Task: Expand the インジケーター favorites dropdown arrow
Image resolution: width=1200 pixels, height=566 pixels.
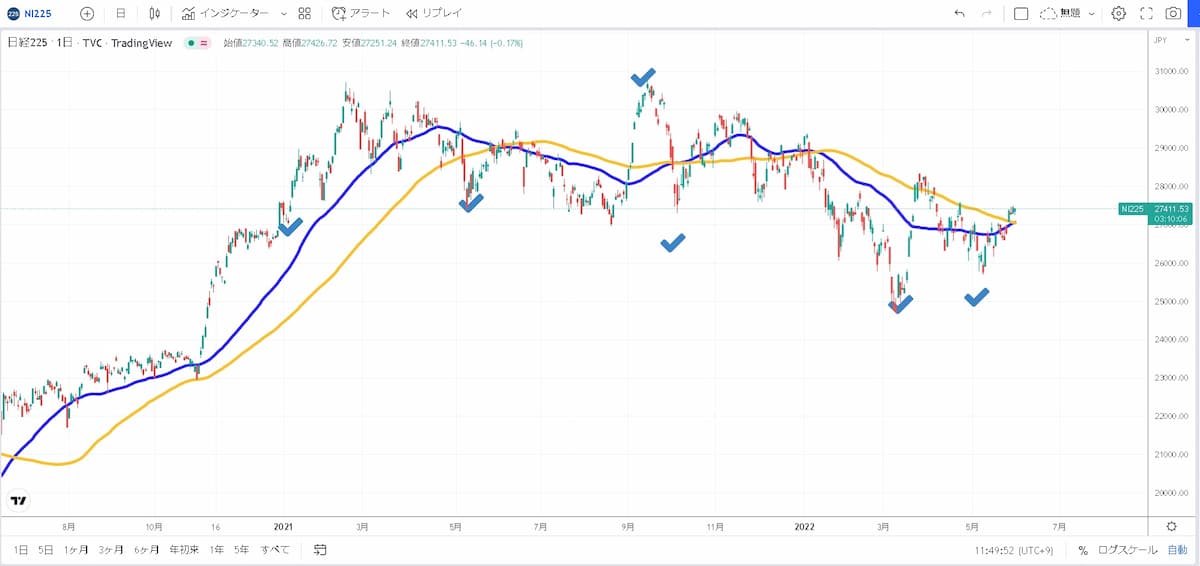Action: point(284,14)
